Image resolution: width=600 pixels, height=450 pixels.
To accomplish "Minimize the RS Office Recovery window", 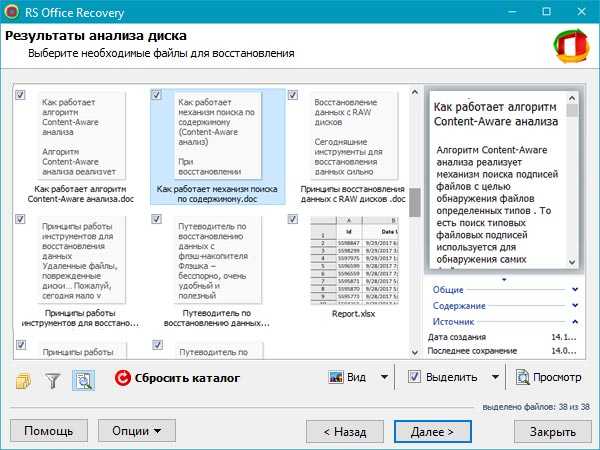I will click(x=512, y=11).
